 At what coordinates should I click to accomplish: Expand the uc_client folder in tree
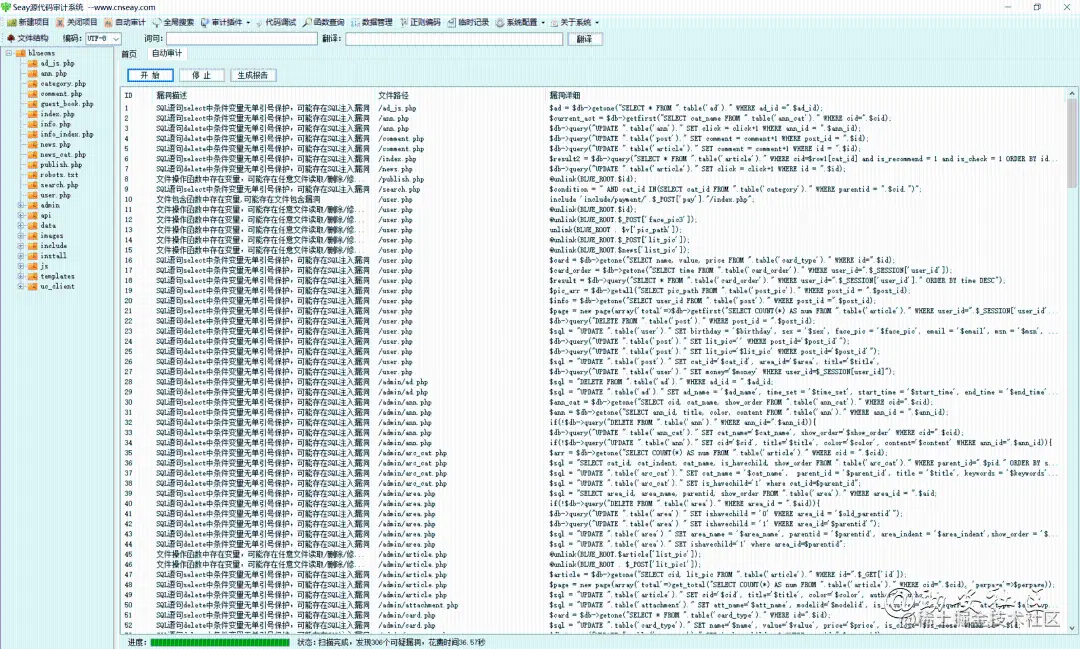[x=21, y=286]
